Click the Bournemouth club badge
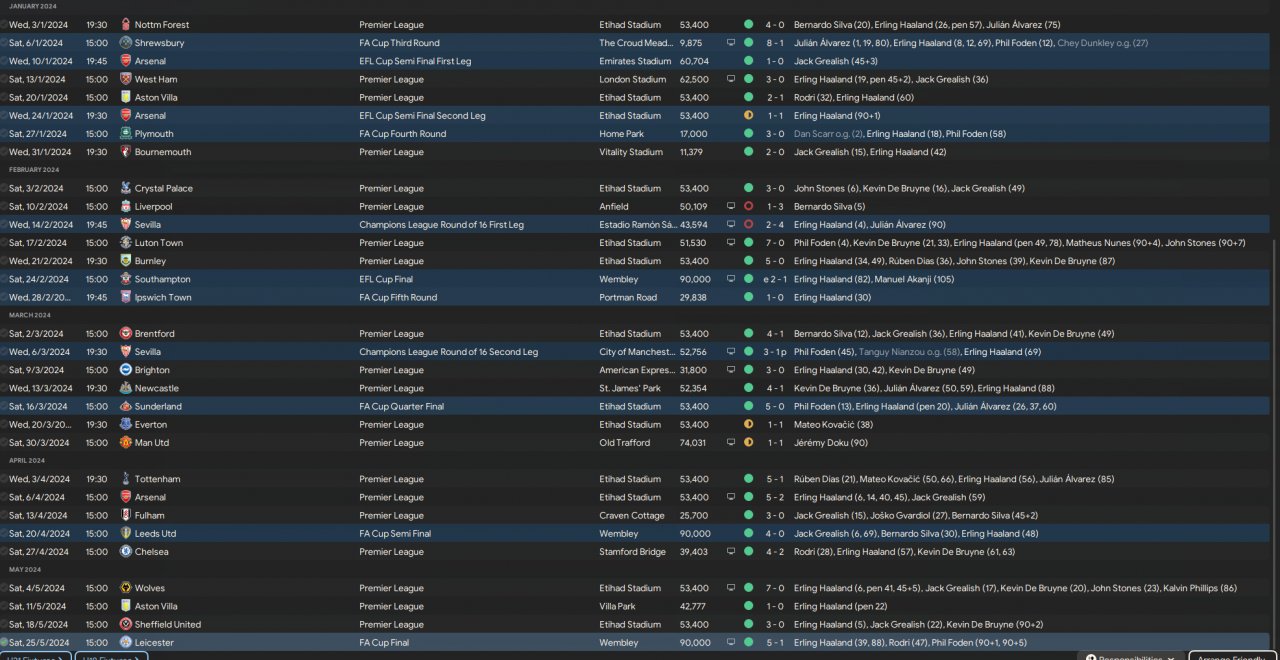Viewport: 1280px width, 660px height. click(x=125, y=152)
